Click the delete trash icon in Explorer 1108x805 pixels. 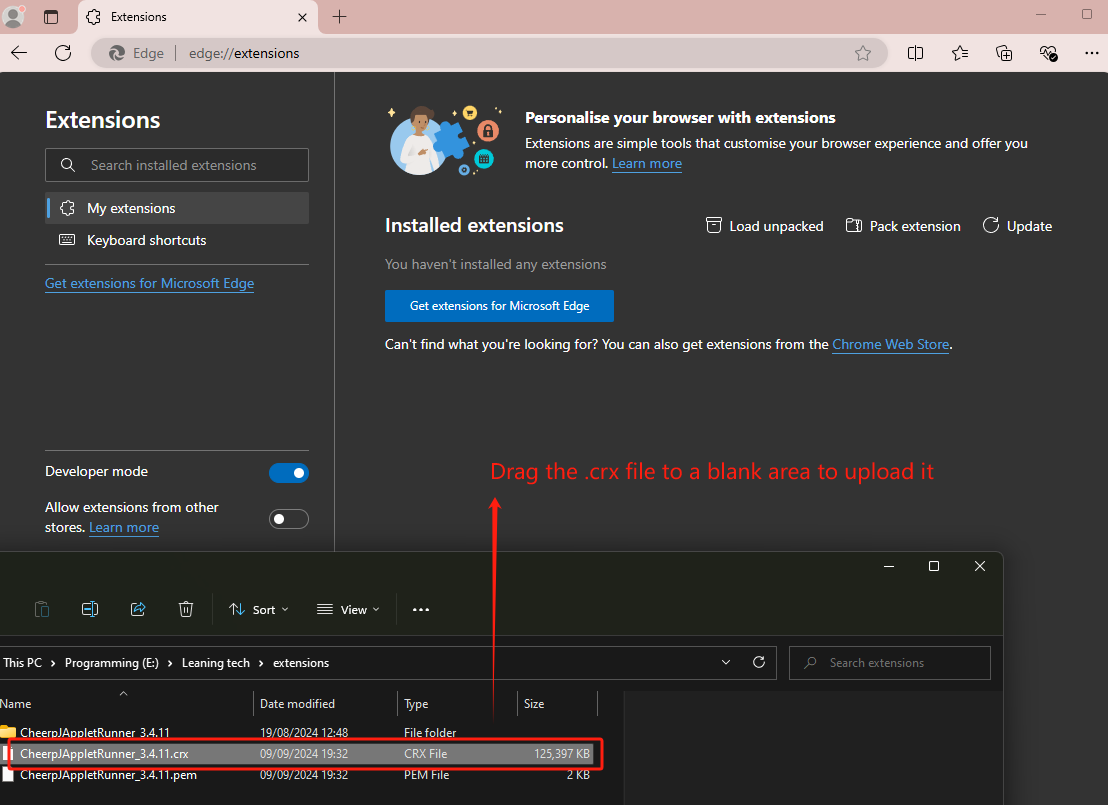click(x=186, y=609)
